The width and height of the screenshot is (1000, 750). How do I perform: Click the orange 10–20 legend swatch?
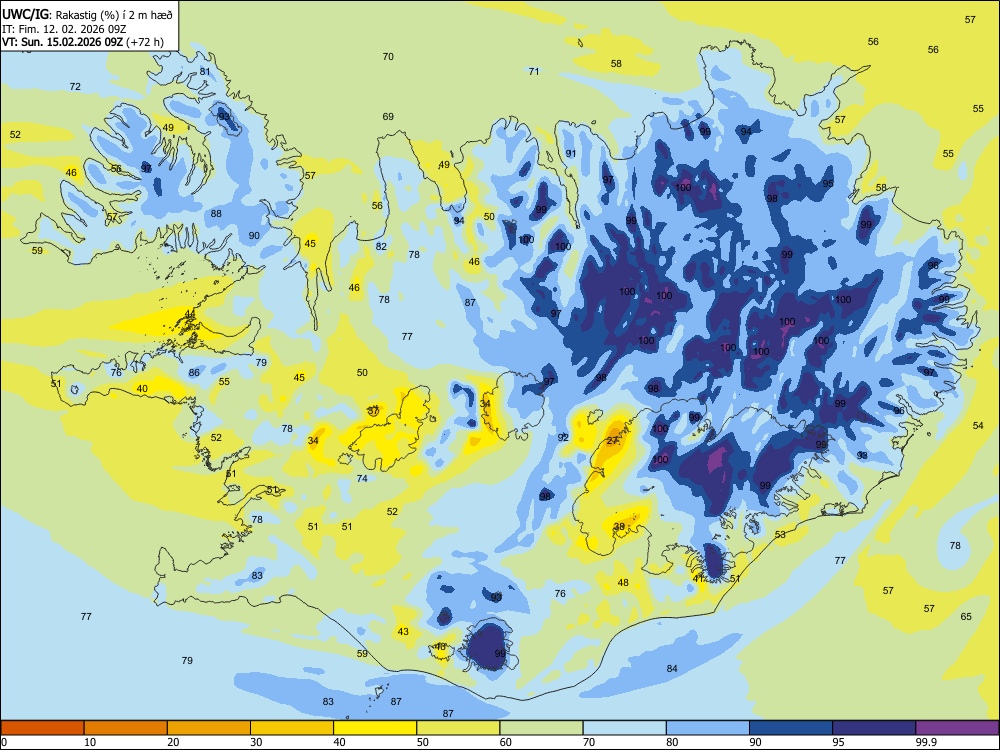pyautogui.click(x=126, y=728)
